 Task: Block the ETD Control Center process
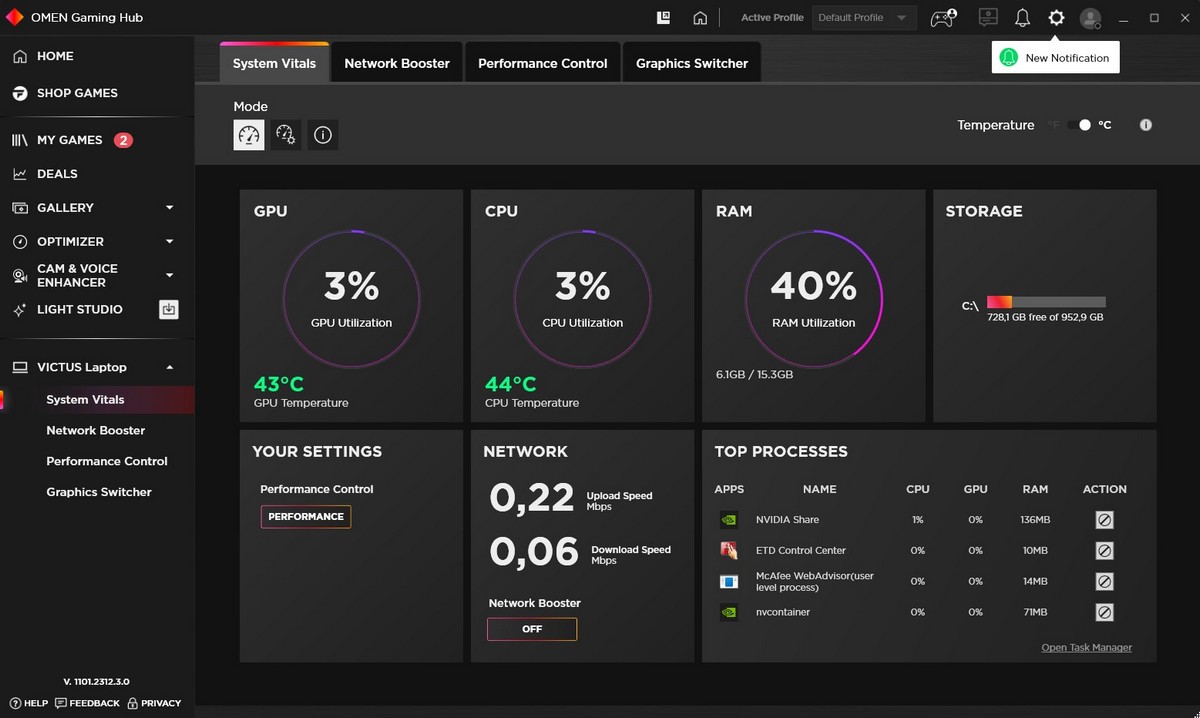(1104, 551)
